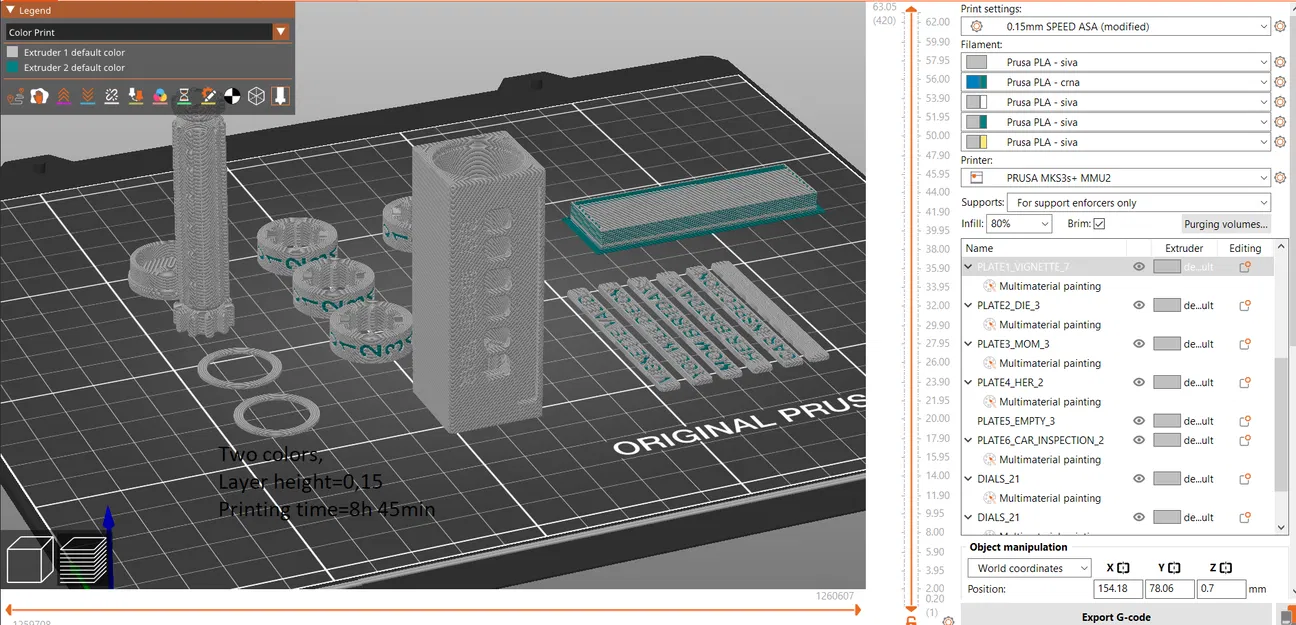Click the Z position field showing 0.7
Viewport: 1296px width, 625px height.
(x=1221, y=589)
